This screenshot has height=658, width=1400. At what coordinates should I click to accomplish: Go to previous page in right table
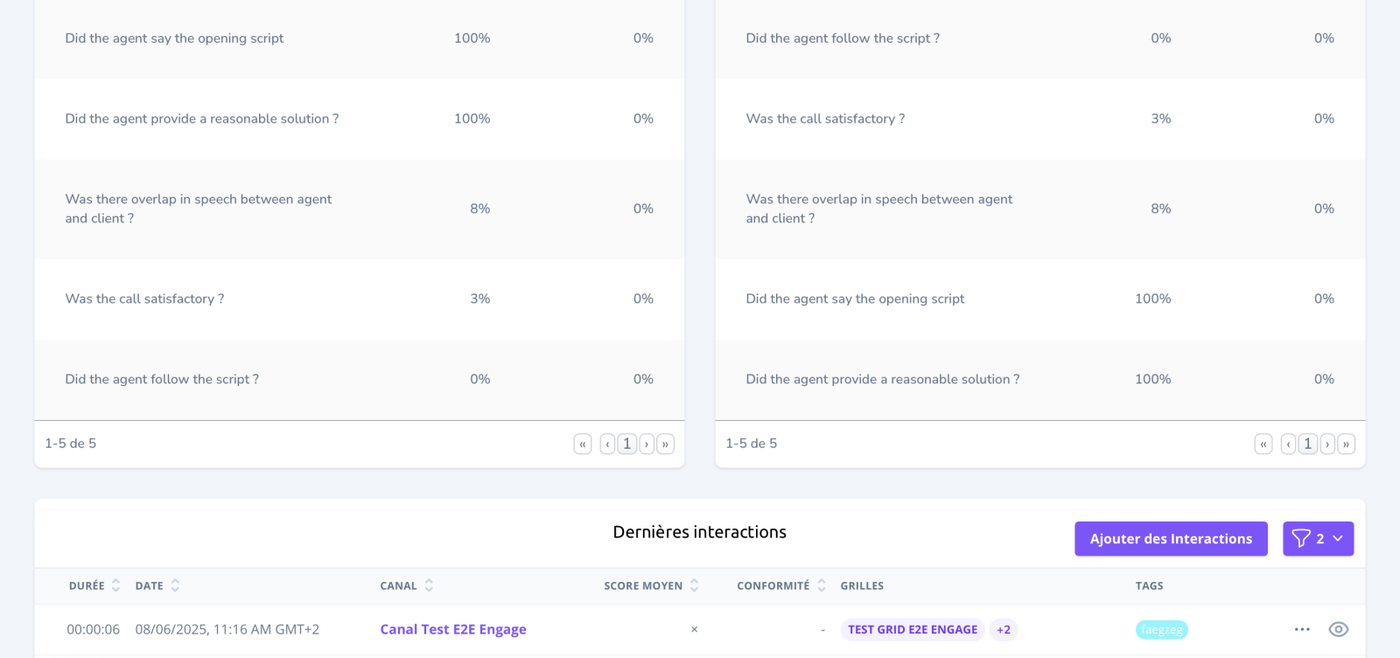tap(1288, 444)
